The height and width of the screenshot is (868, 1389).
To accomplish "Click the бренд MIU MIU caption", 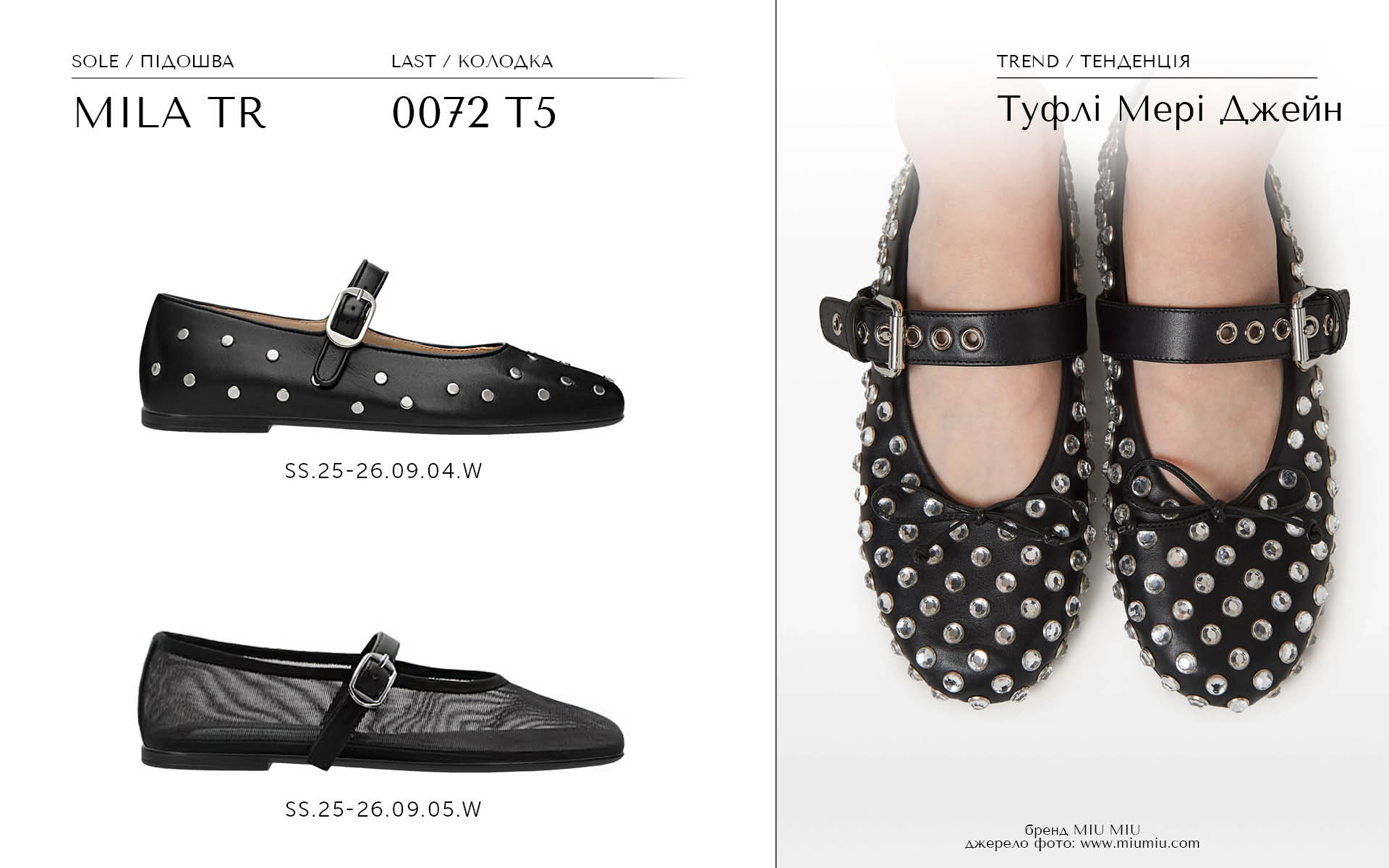I will (1082, 830).
